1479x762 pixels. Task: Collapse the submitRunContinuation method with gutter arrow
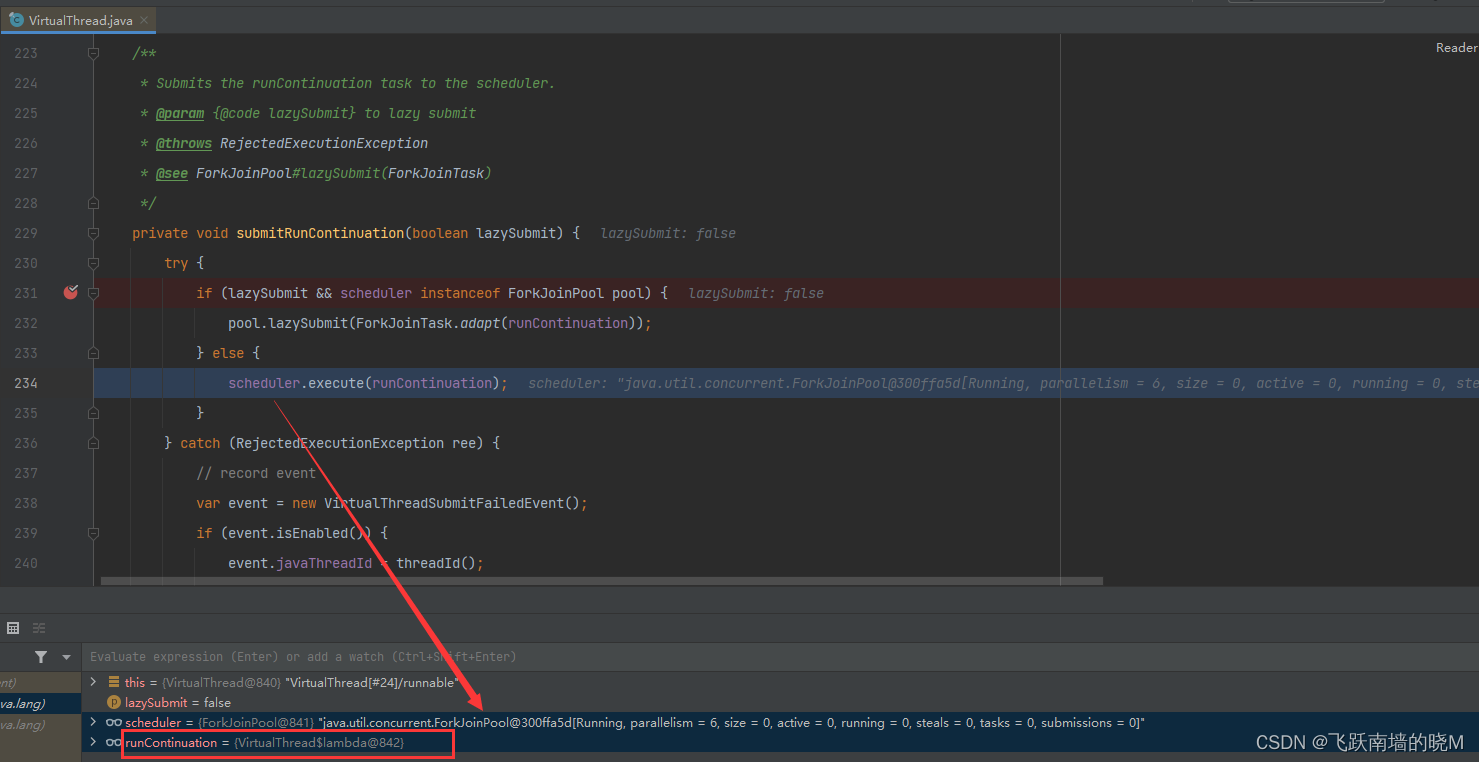93,233
